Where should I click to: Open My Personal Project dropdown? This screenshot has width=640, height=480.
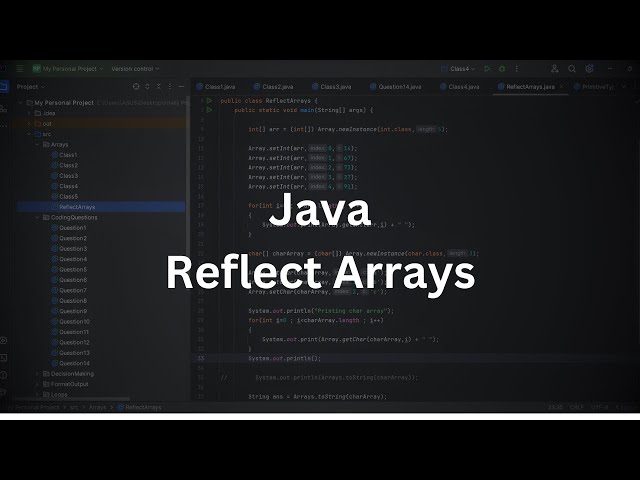pos(68,69)
